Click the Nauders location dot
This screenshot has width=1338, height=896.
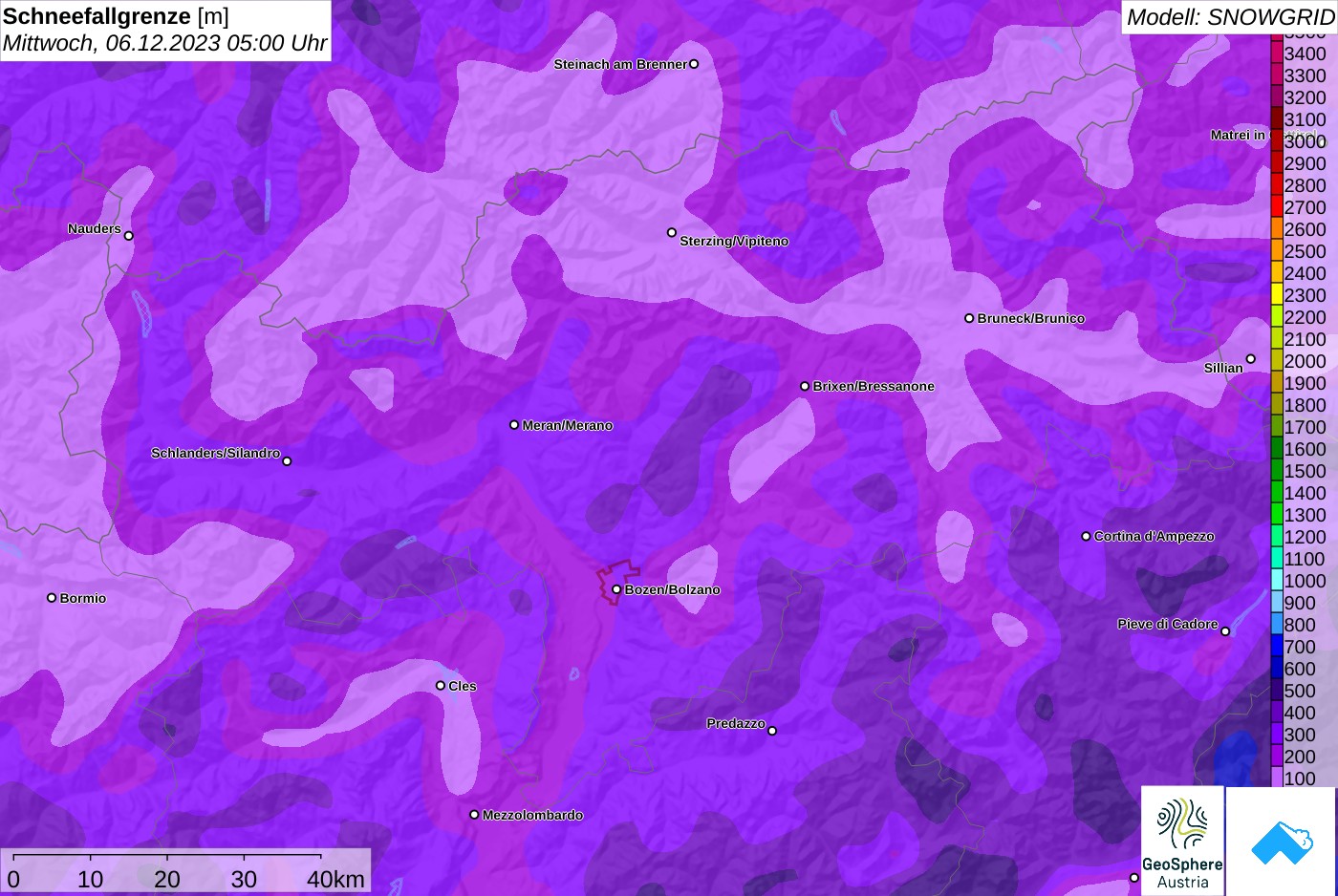tap(129, 236)
